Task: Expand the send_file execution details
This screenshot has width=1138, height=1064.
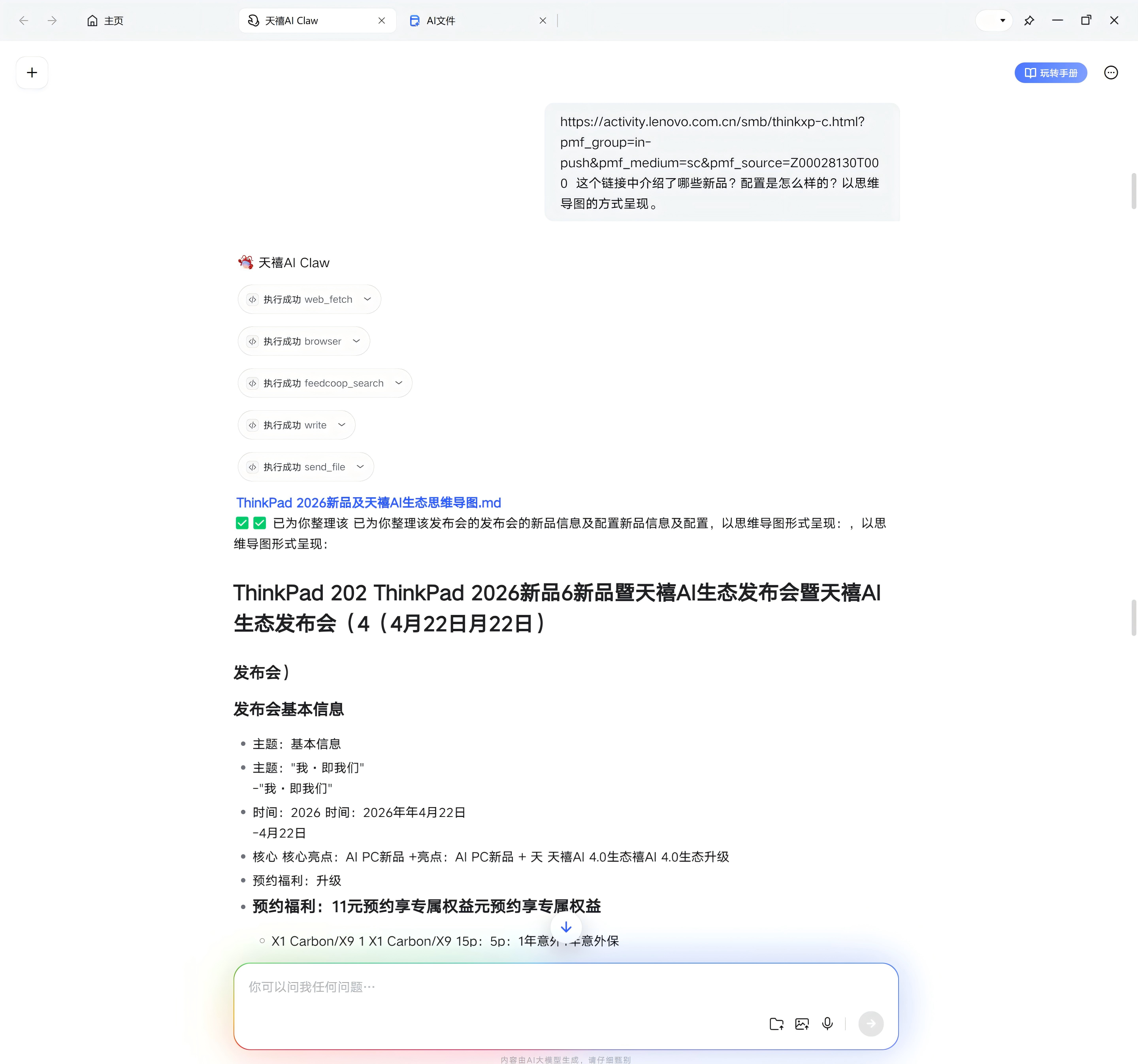Action: 360,467
